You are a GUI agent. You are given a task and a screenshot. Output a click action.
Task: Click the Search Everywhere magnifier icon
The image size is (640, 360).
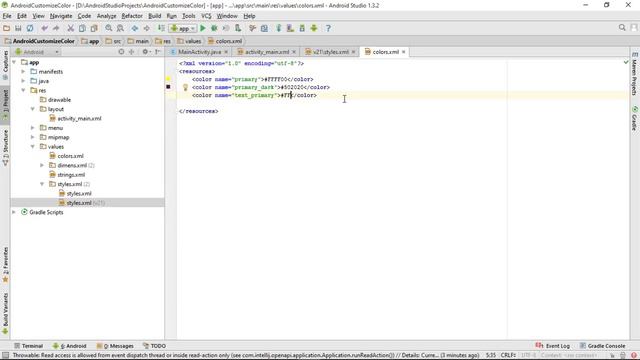622,27
